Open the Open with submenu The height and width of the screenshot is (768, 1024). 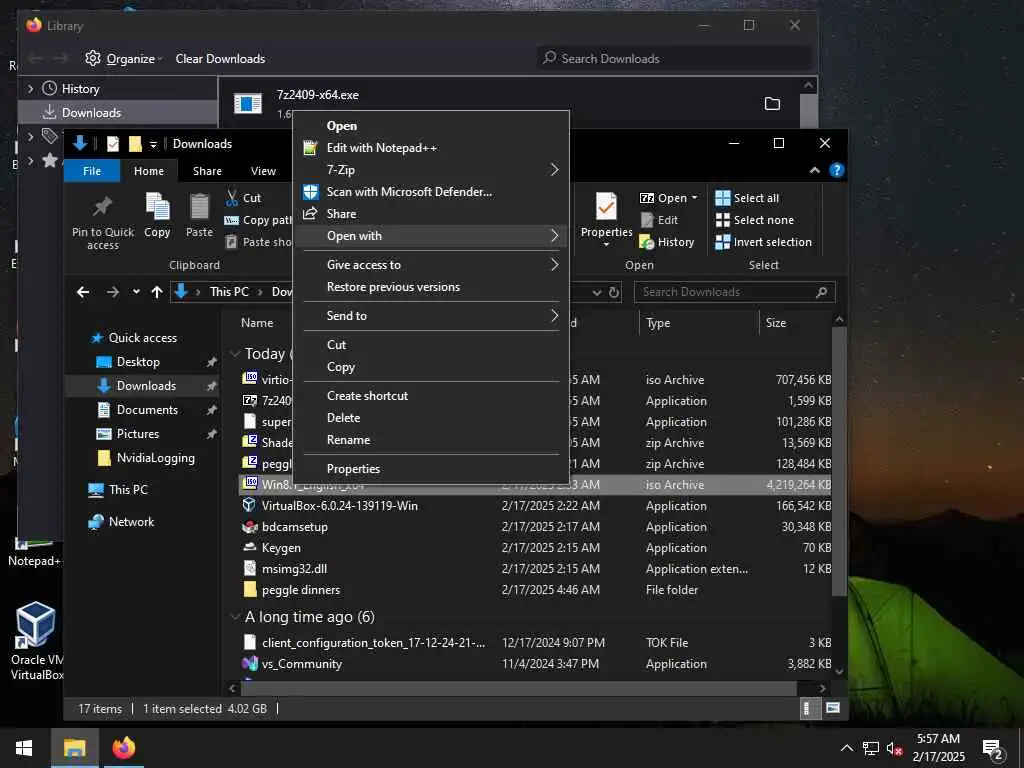pos(431,236)
